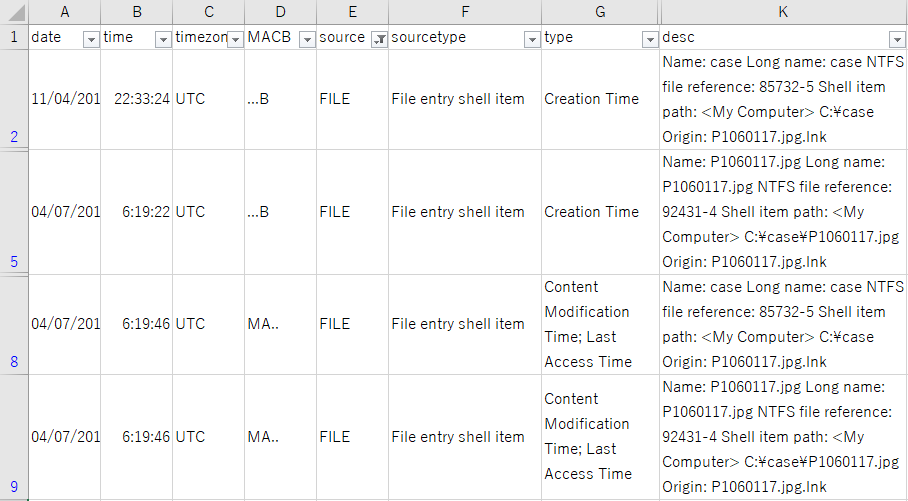Click the date cell '11/04/201'
The width and height of the screenshot is (908, 501).
(64, 100)
